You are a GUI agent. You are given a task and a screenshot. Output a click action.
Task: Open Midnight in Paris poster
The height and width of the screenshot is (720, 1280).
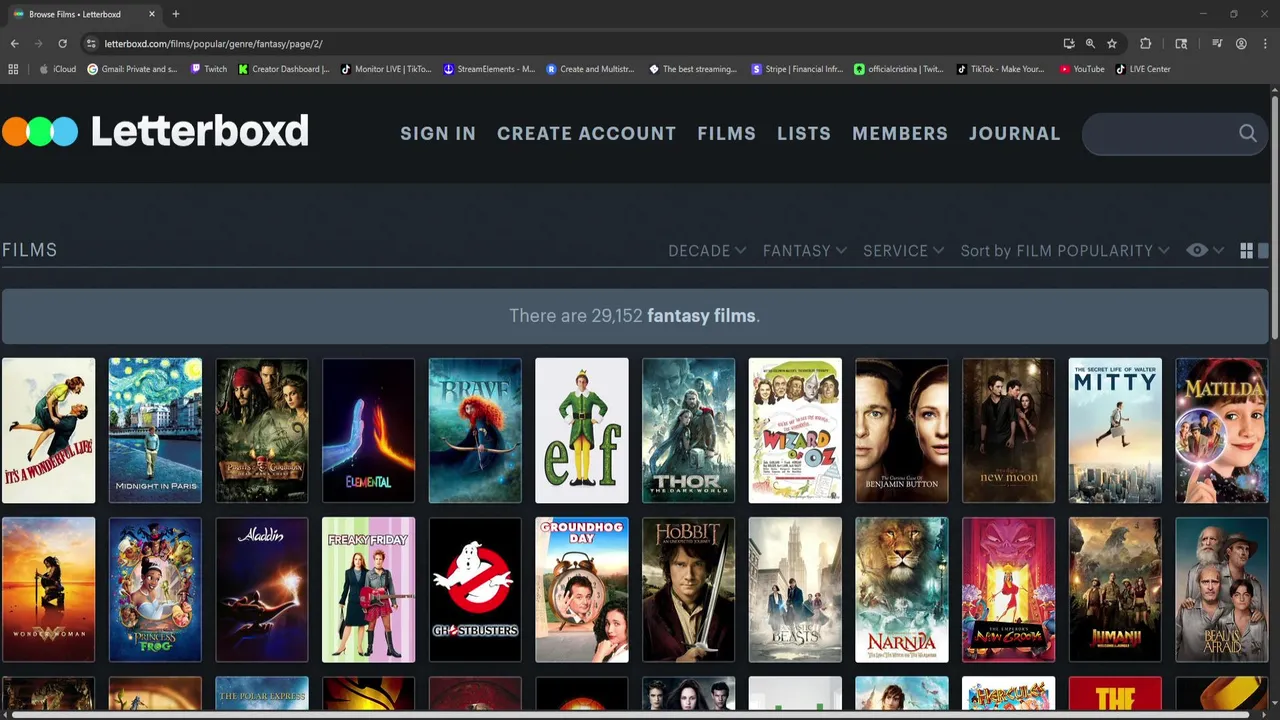pyautogui.click(x=155, y=430)
